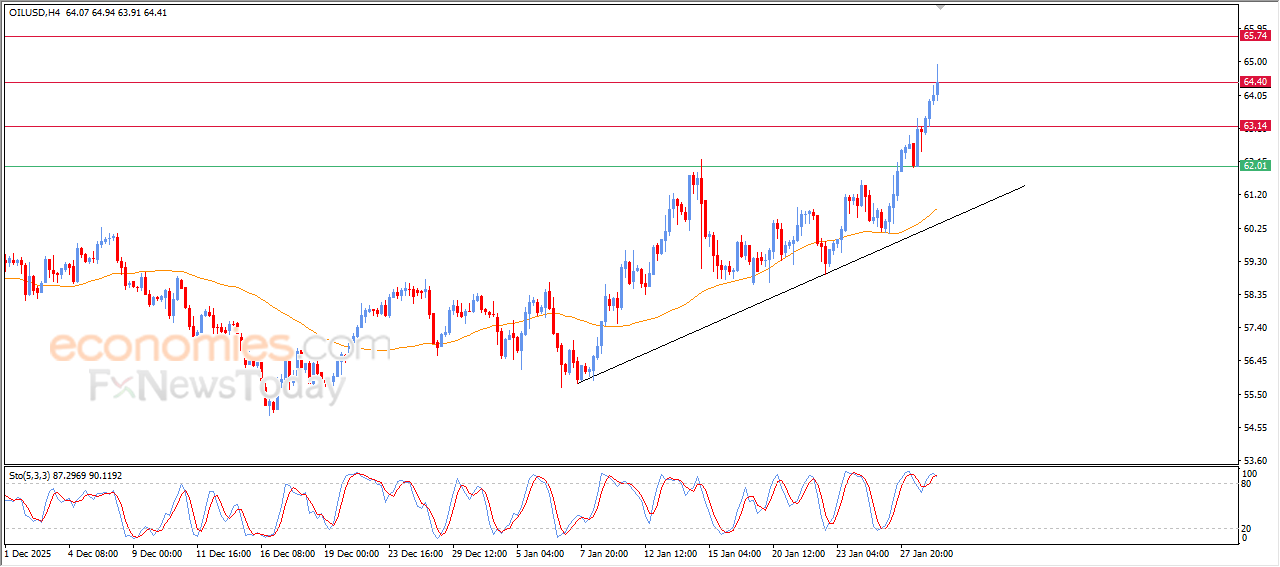Select the red 65.74 price level label
The width and height of the screenshot is (1280, 567).
pos(1255,36)
